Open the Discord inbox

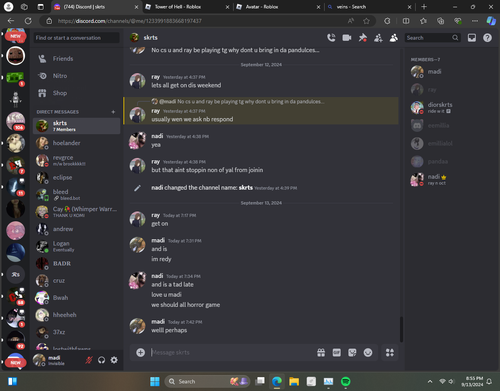[x=472, y=38]
